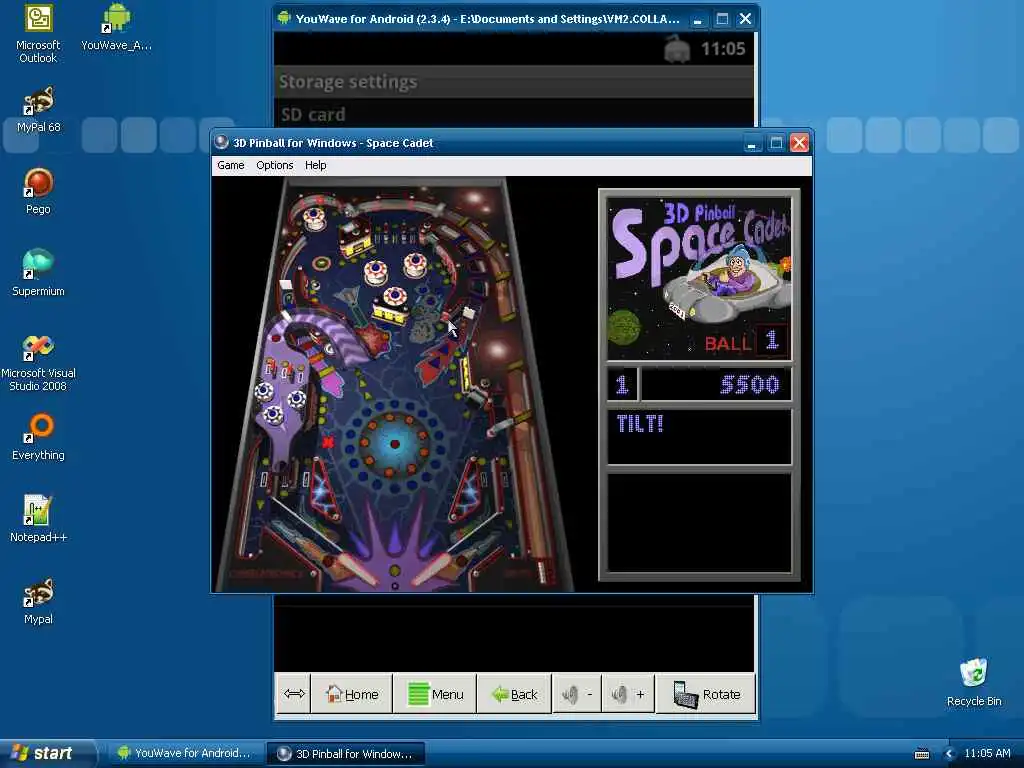Click the Android notification icon in YouWave
Viewport: 1024px width, 768px height.
pyautogui.click(x=677, y=49)
